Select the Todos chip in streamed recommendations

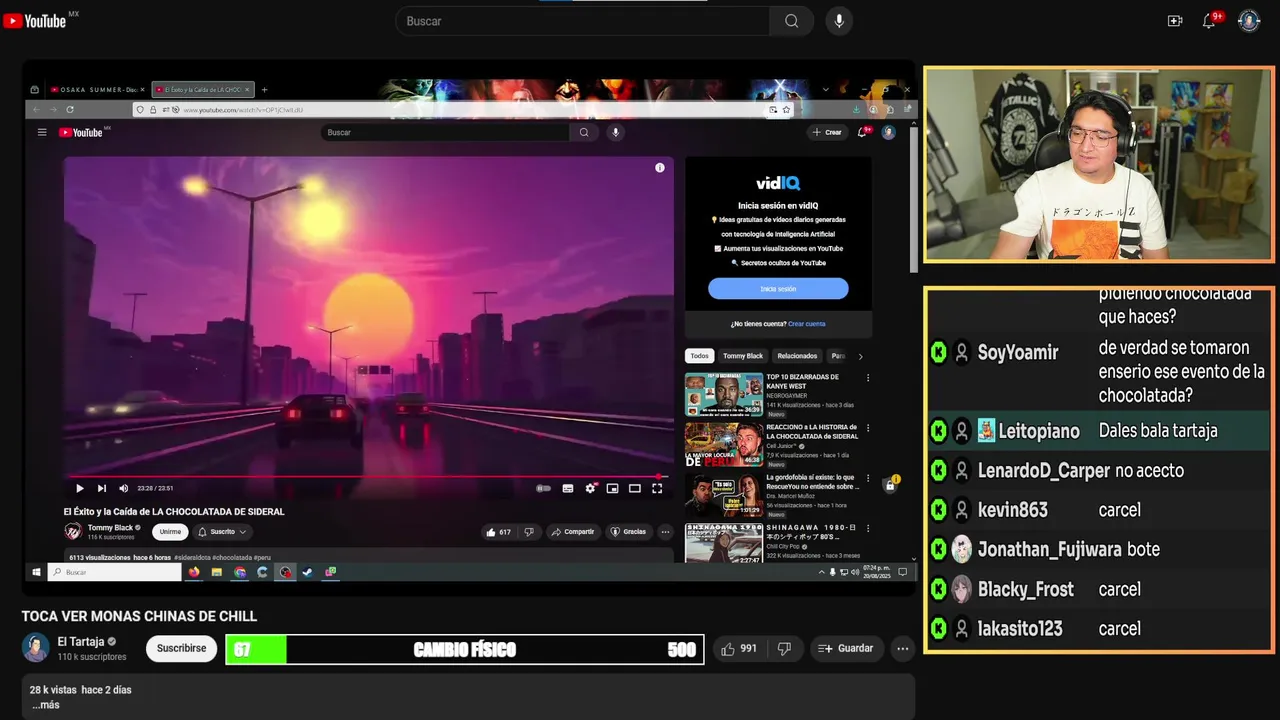(699, 356)
